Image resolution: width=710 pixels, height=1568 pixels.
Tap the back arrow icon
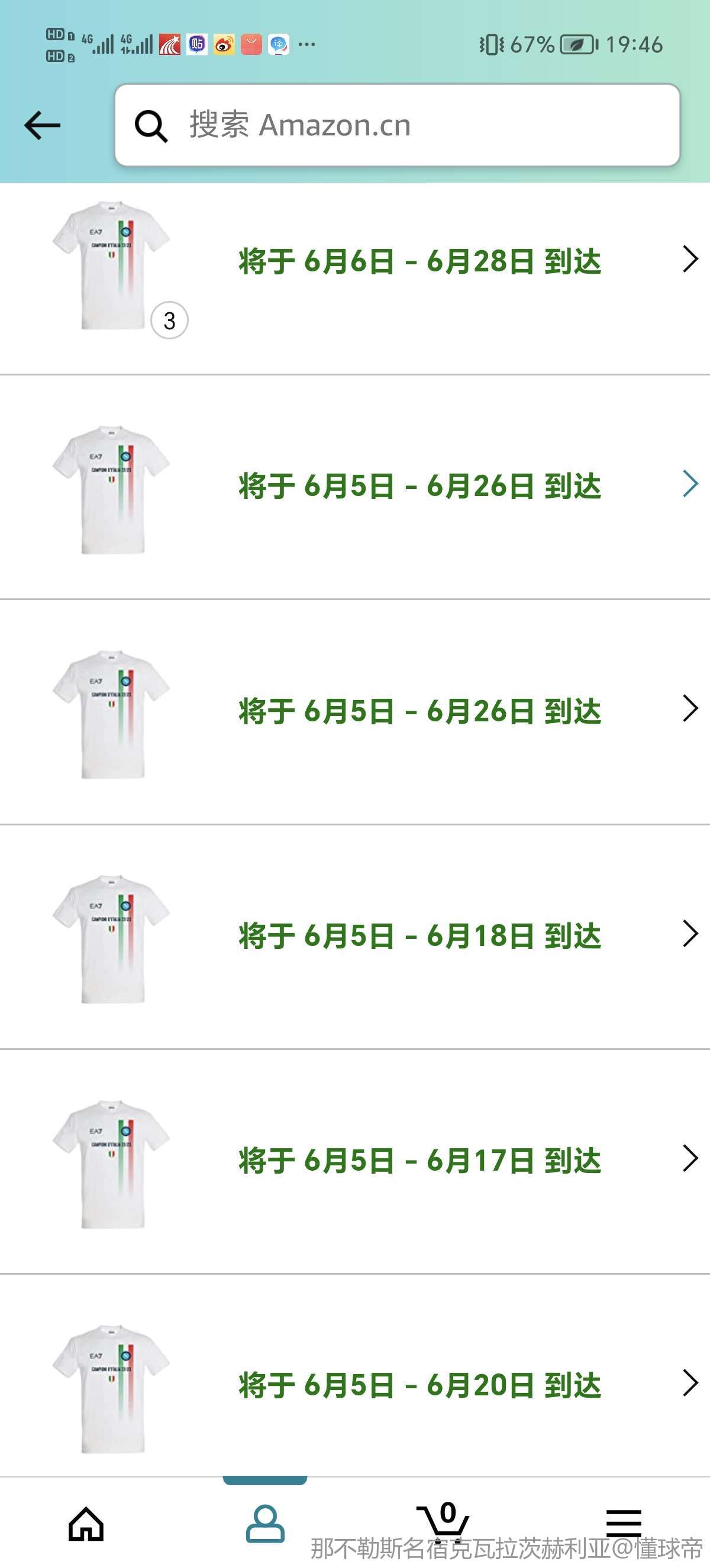click(42, 125)
